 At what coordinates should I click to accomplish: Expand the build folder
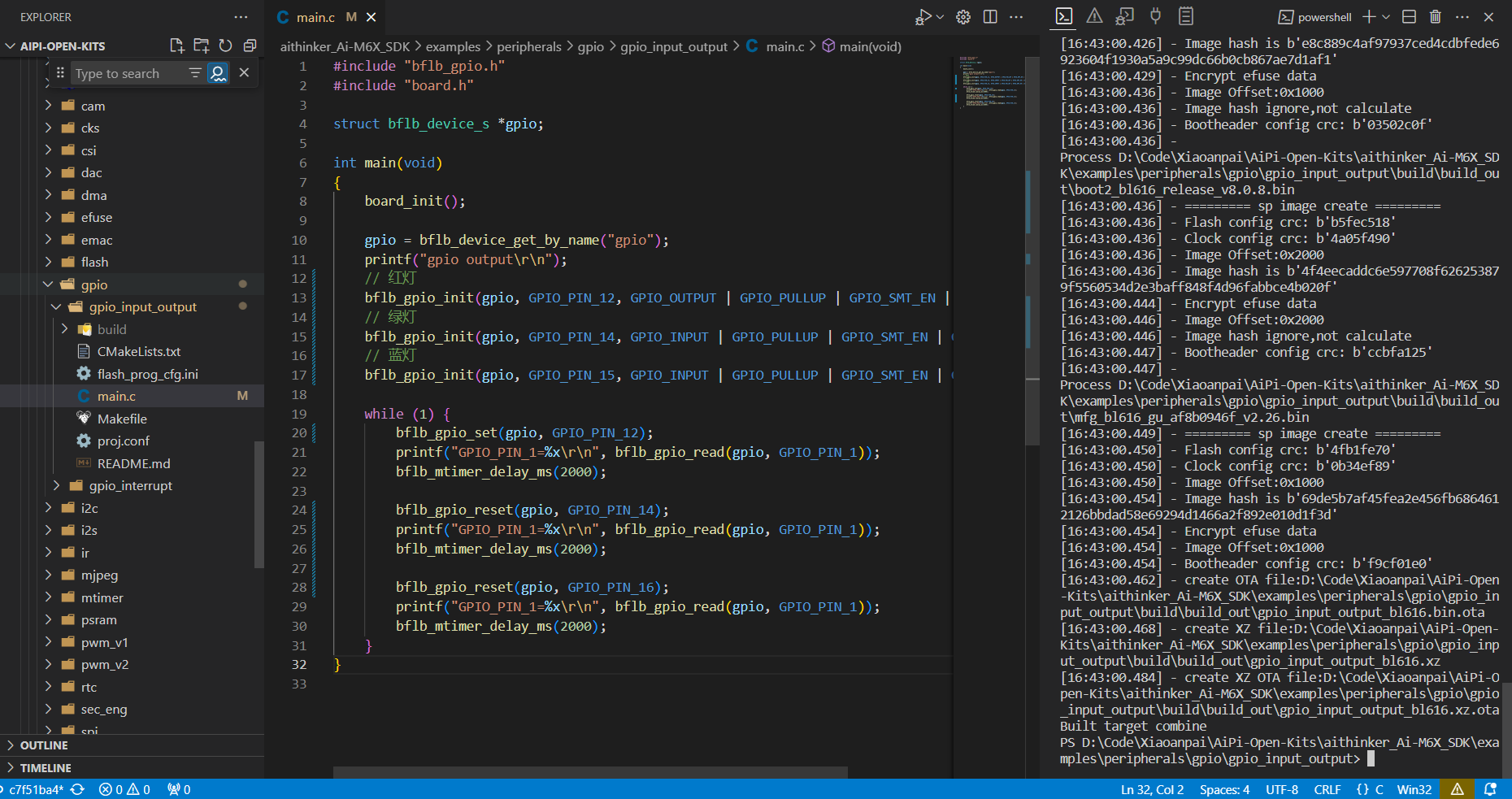[x=64, y=329]
